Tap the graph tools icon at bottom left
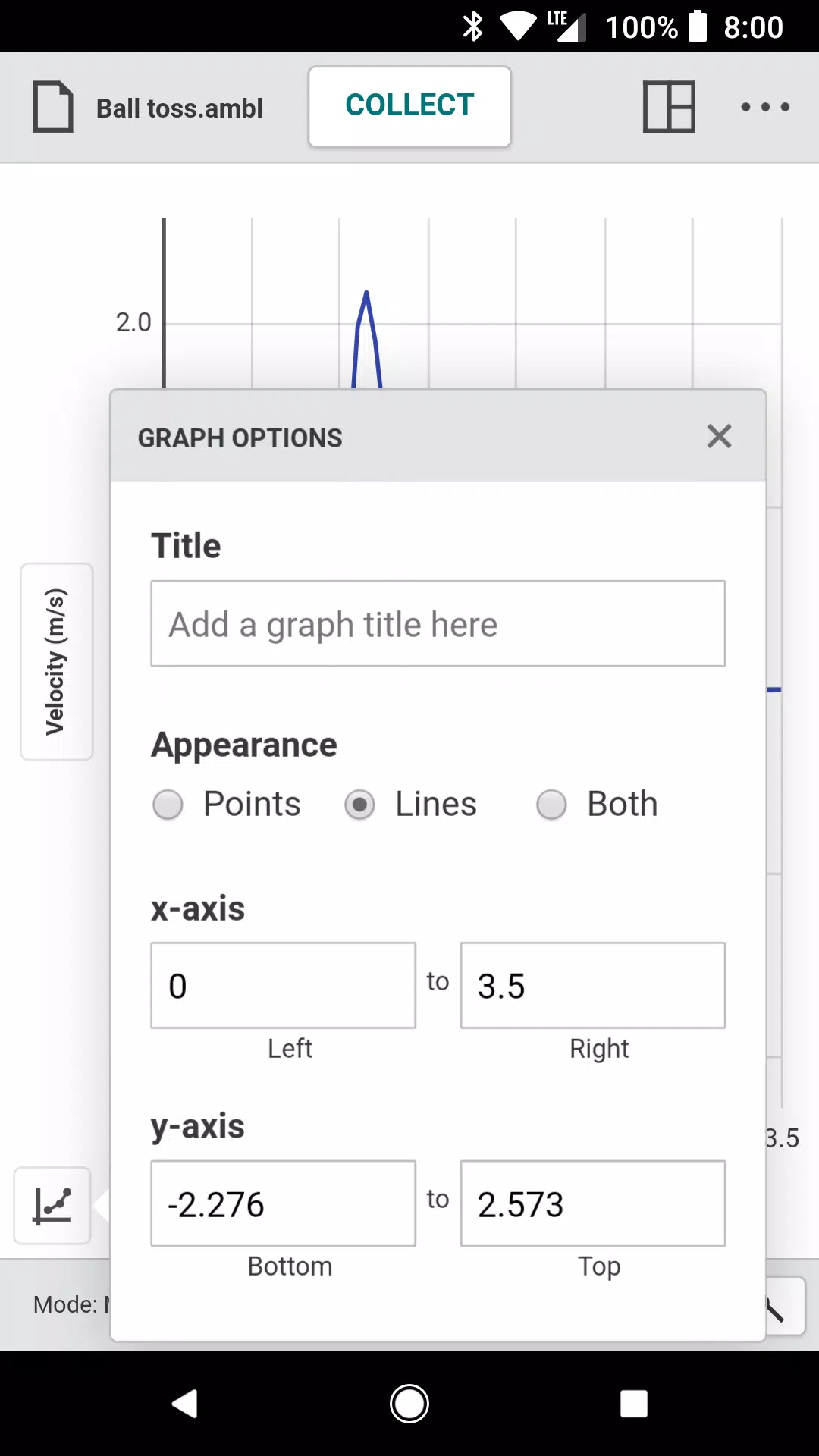This screenshot has height=1456, width=819. (x=52, y=1206)
